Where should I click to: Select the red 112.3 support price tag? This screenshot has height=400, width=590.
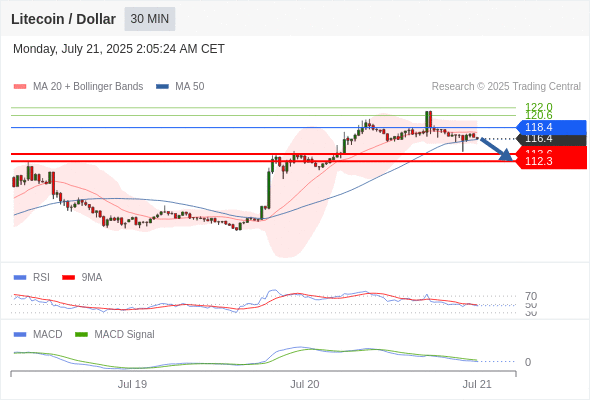point(551,161)
